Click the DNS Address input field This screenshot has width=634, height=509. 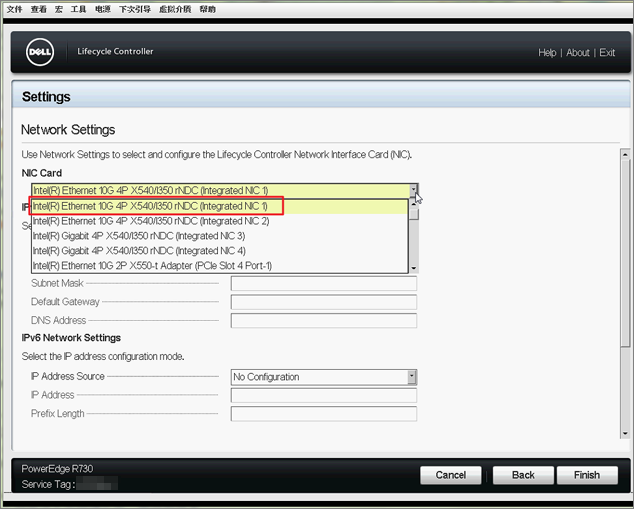pyautogui.click(x=323, y=321)
